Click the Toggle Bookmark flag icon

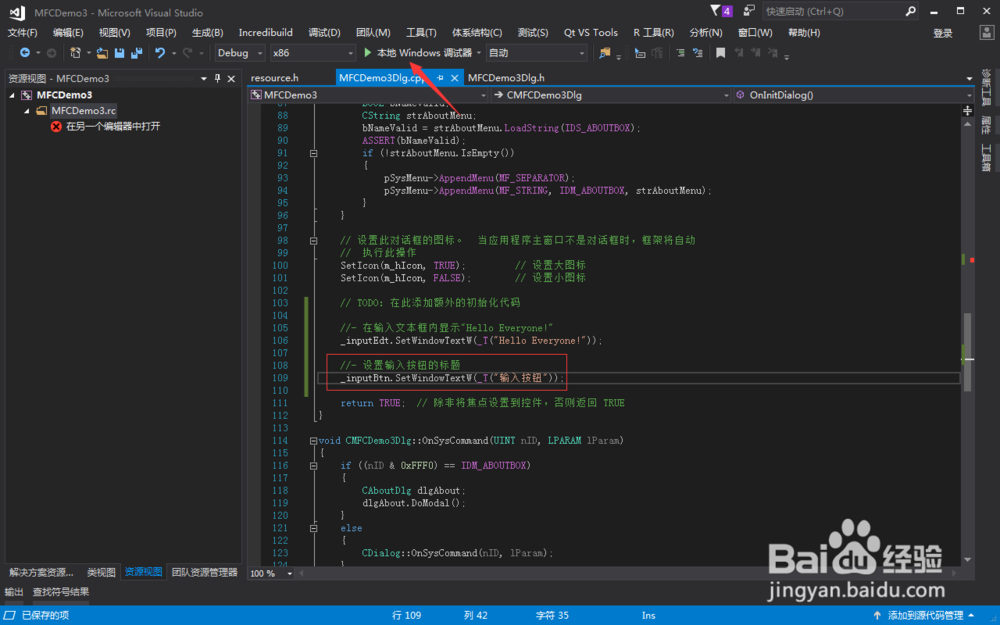point(721,53)
